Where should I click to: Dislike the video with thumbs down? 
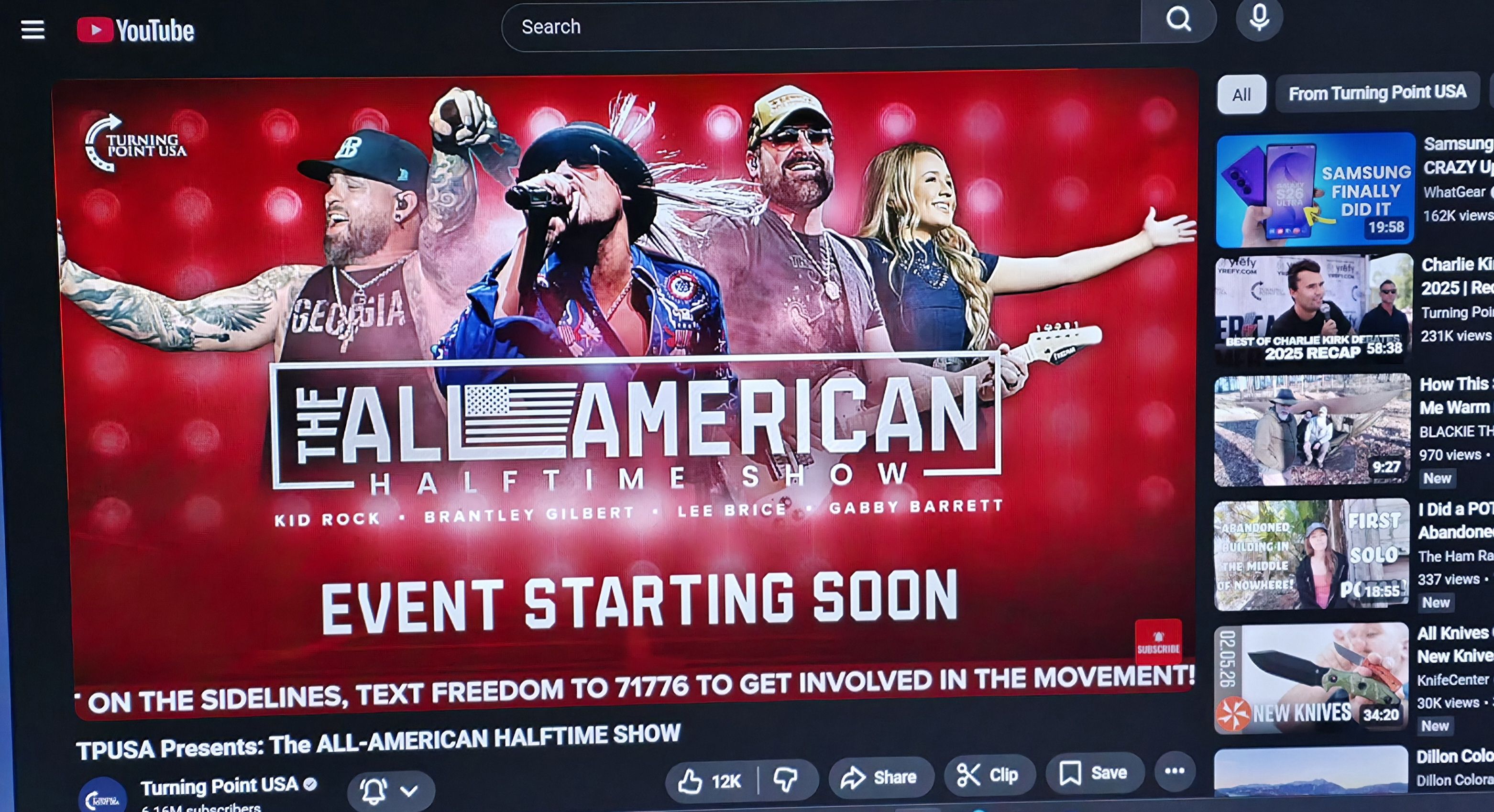pyautogui.click(x=786, y=779)
